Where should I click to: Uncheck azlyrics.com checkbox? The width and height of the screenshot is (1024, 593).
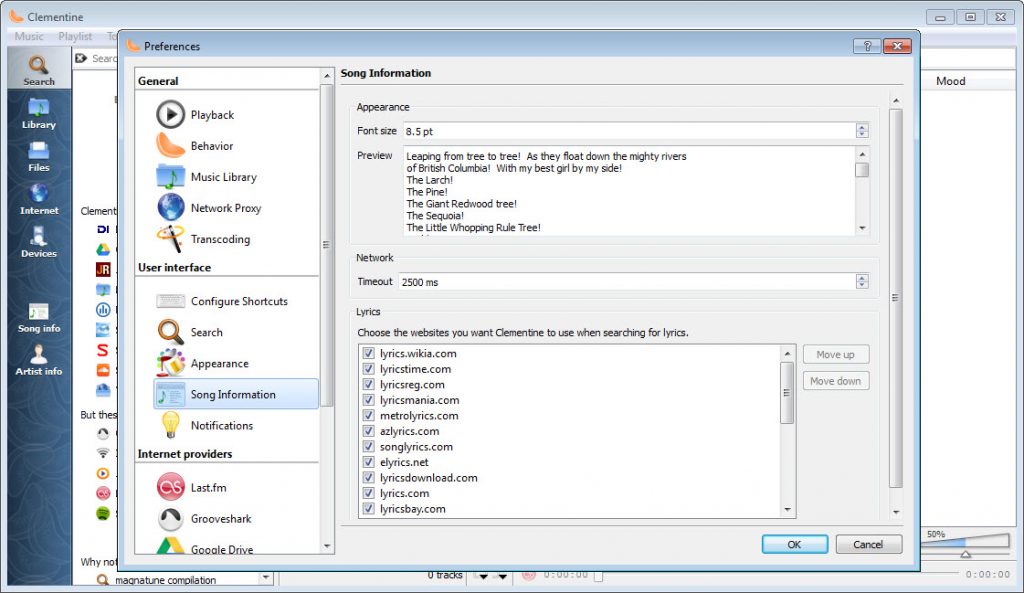tap(368, 431)
